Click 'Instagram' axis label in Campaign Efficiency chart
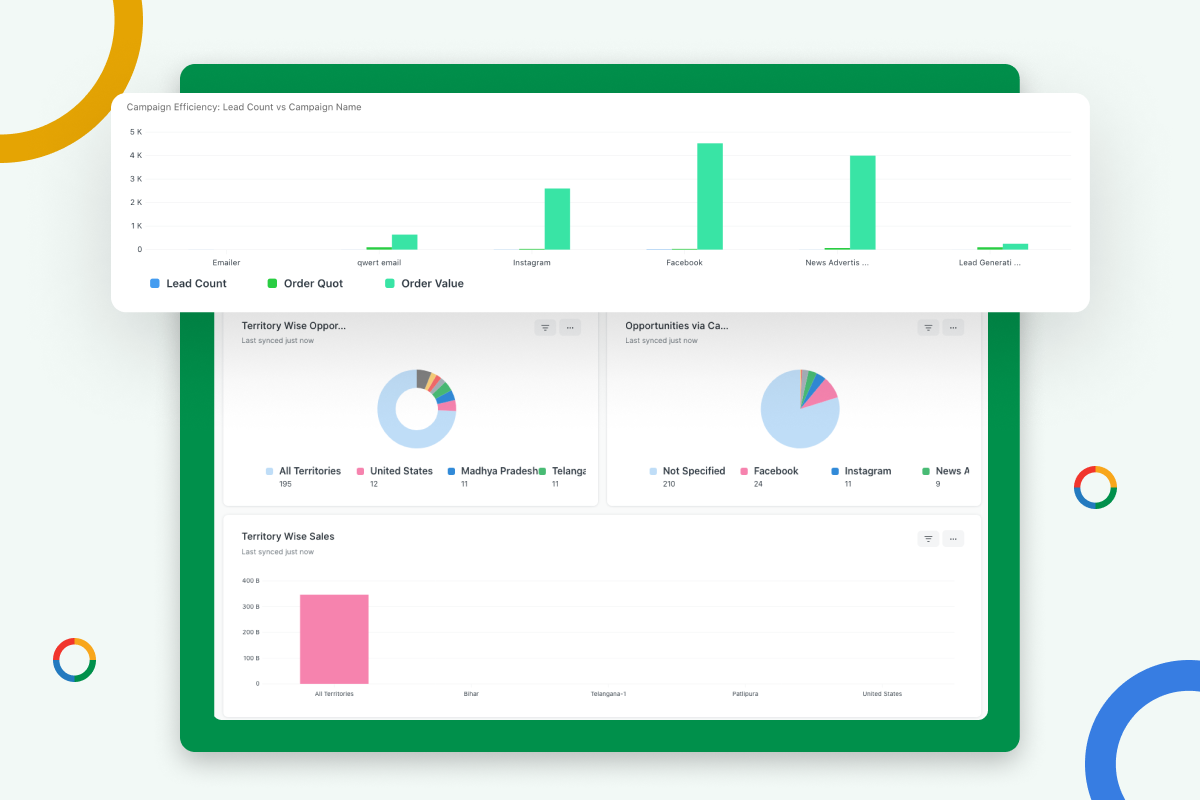 click(532, 263)
